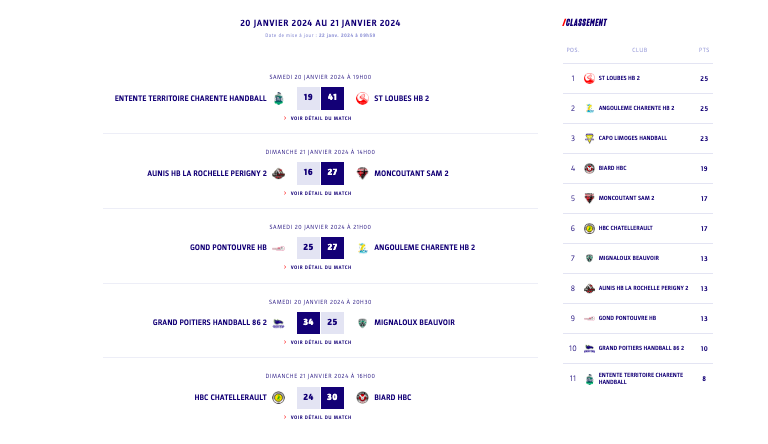768x444 pixels.
Task: Click Entente Territoire Charente Handball match logo
Action: click(x=278, y=99)
